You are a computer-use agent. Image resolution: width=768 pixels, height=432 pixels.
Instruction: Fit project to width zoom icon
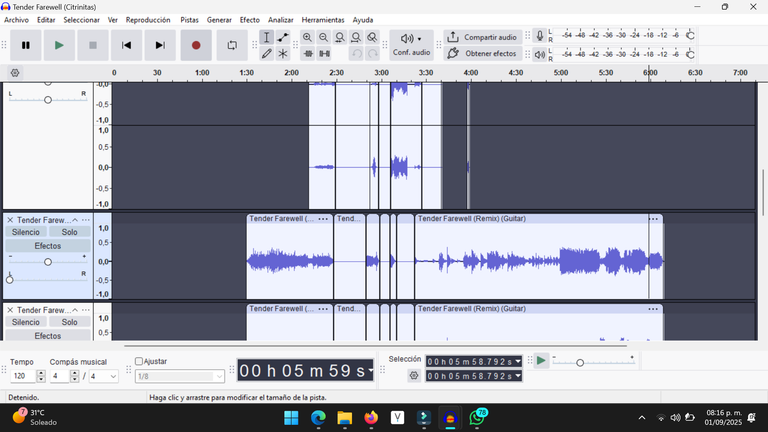point(356,37)
